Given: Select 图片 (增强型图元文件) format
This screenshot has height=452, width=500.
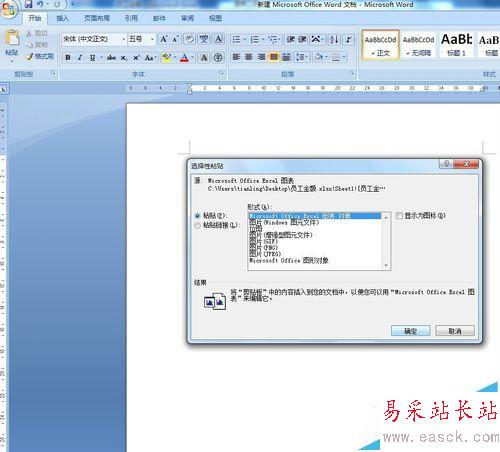Looking at the screenshot, I should coord(281,235).
